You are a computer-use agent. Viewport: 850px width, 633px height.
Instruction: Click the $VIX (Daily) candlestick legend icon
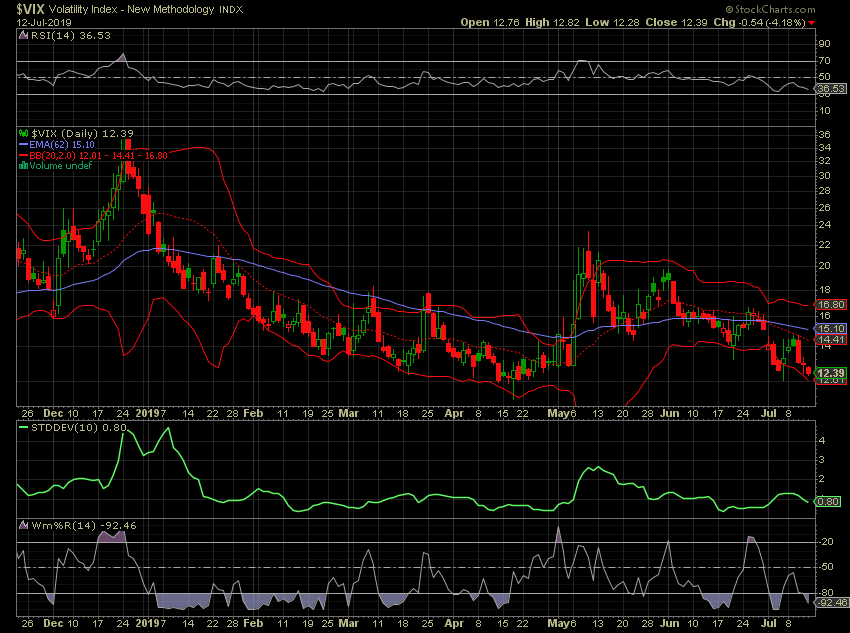click(x=23, y=133)
